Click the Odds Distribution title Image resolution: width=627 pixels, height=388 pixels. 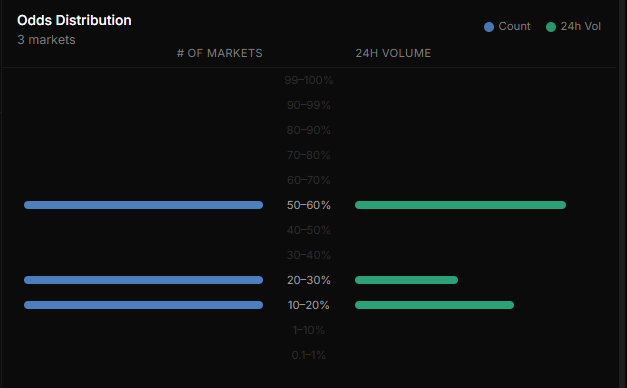coord(74,20)
